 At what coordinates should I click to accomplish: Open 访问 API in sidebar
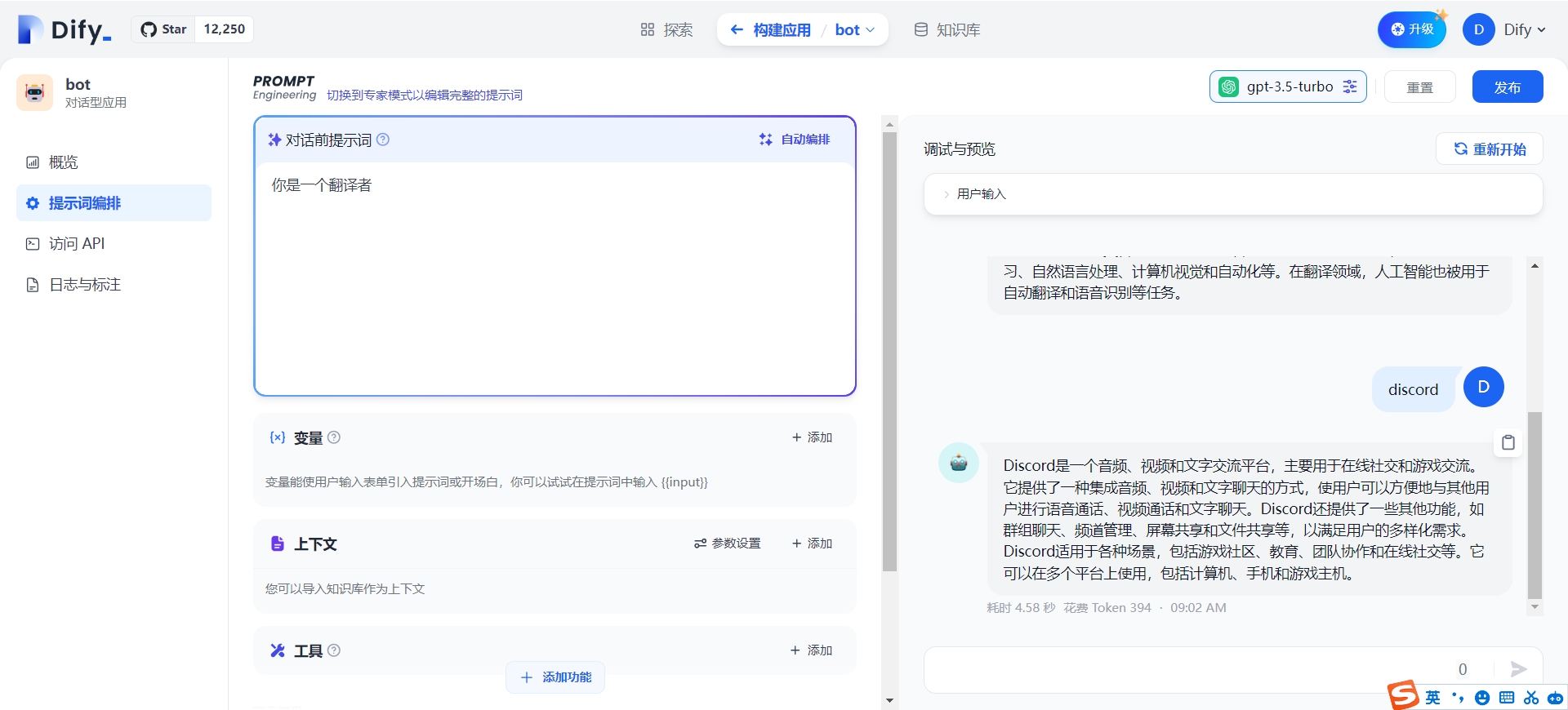click(114, 244)
